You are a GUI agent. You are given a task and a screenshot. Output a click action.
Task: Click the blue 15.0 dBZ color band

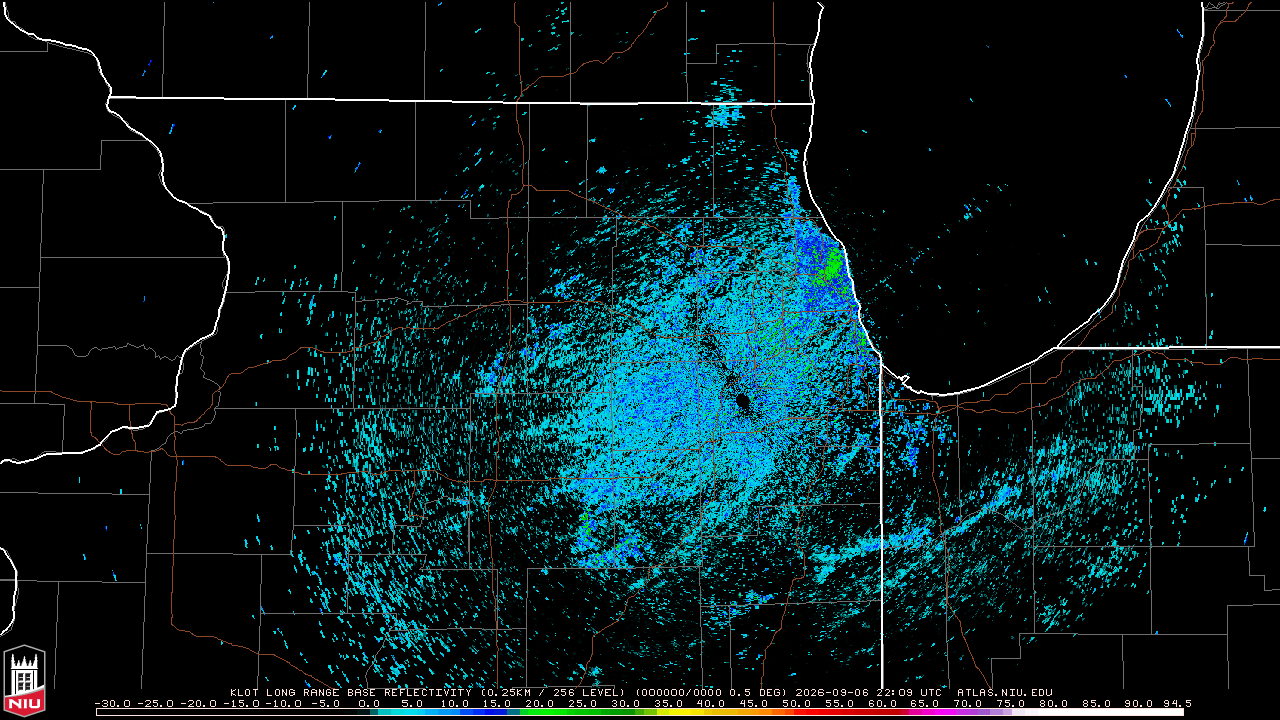498,711
